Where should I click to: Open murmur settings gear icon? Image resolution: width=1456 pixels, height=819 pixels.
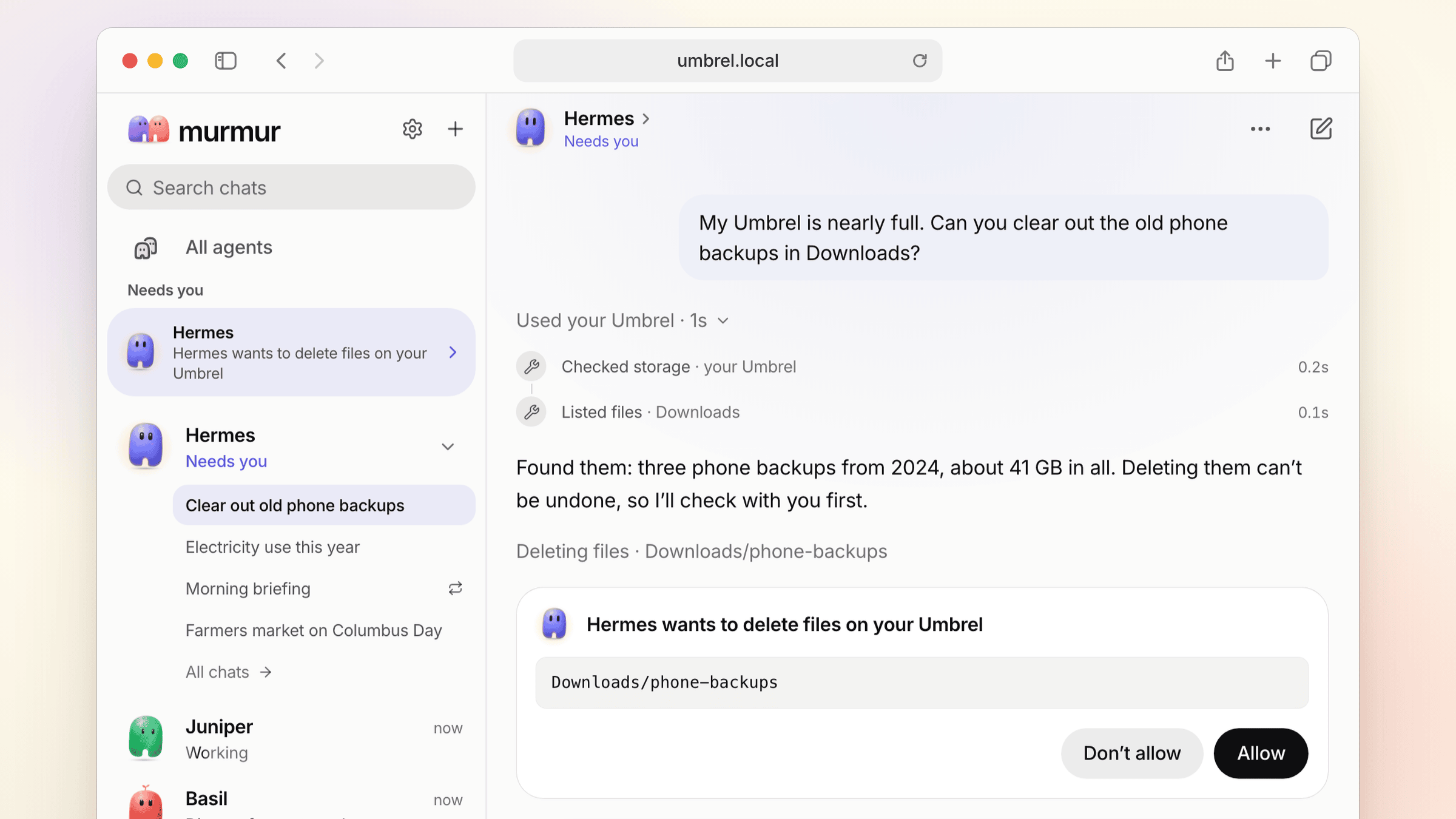tap(412, 129)
